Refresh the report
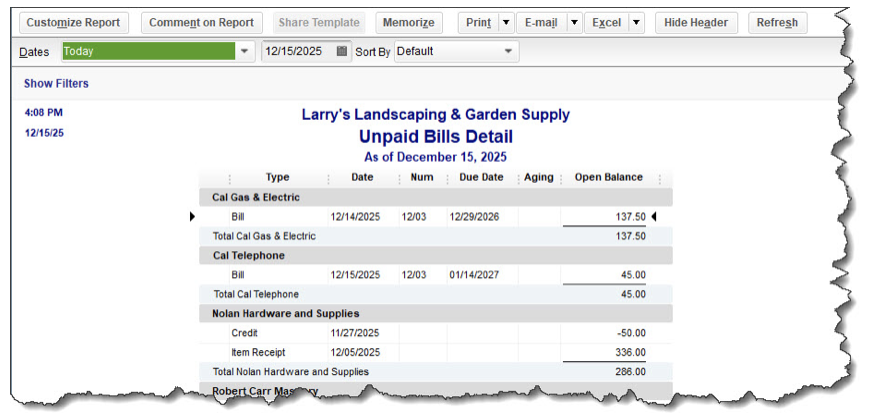This screenshot has height=418, width=870. (x=777, y=23)
